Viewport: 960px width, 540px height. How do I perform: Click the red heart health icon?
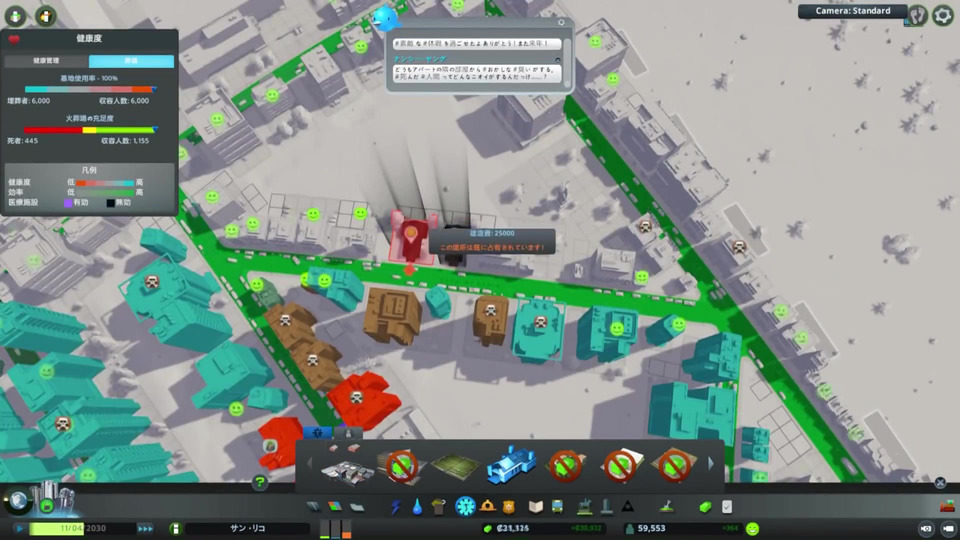13,39
